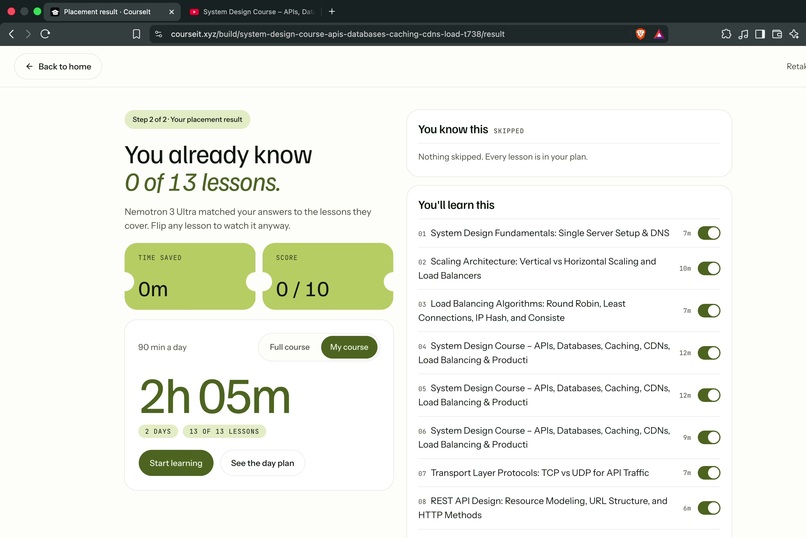
Task: Click lesson title 'Transport Layer Protocols: TCP vs UDP'
Action: point(540,473)
